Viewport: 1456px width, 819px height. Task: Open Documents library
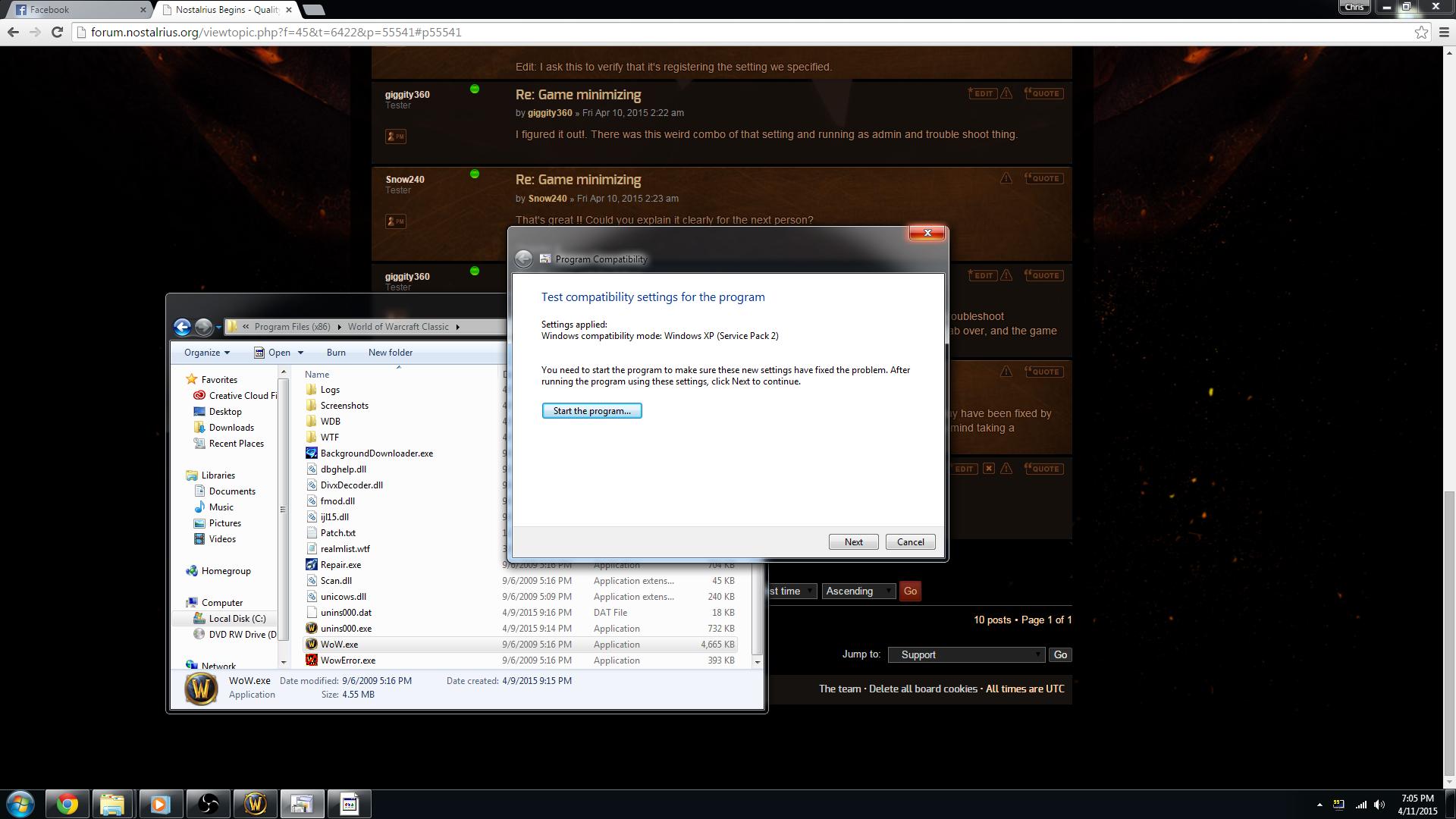pos(232,491)
